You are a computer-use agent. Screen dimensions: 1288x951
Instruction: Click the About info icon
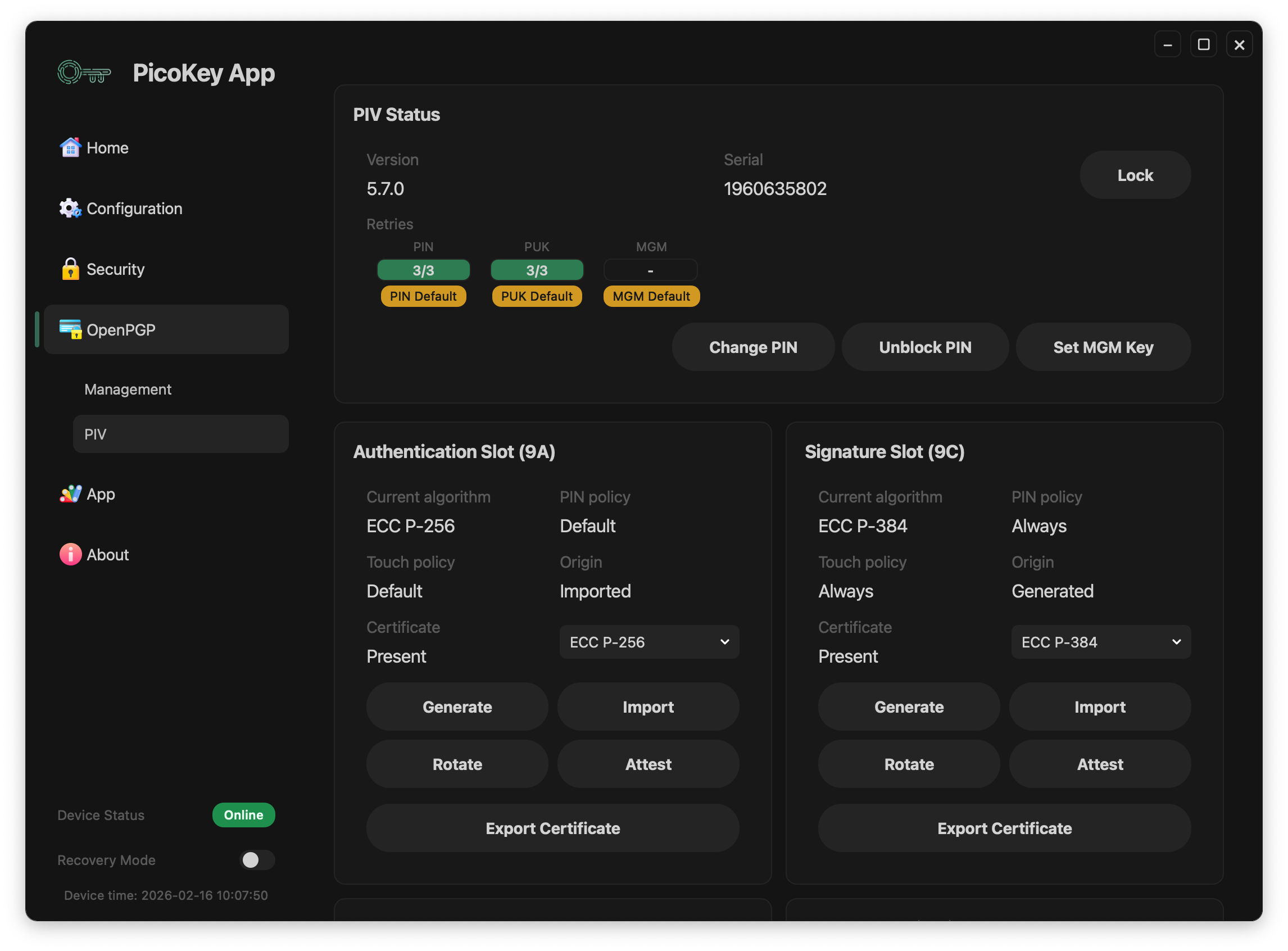[x=70, y=555]
